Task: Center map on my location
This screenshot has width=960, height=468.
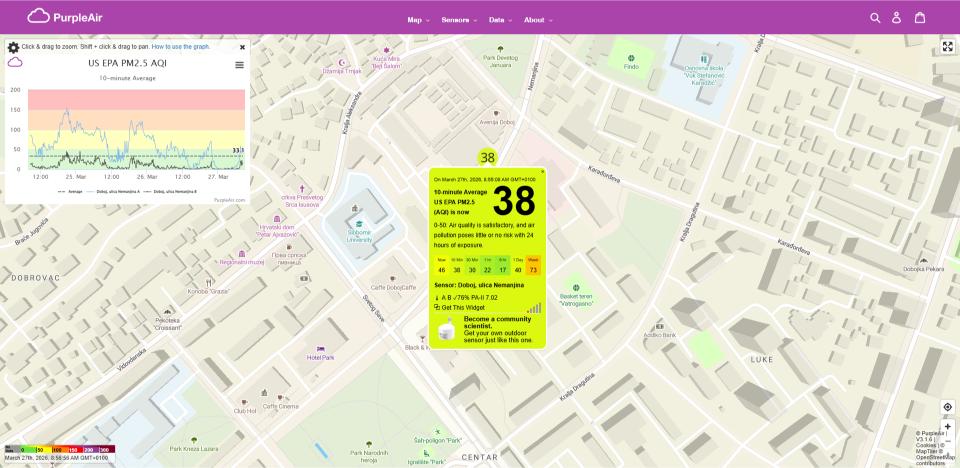Action: pos(948,407)
